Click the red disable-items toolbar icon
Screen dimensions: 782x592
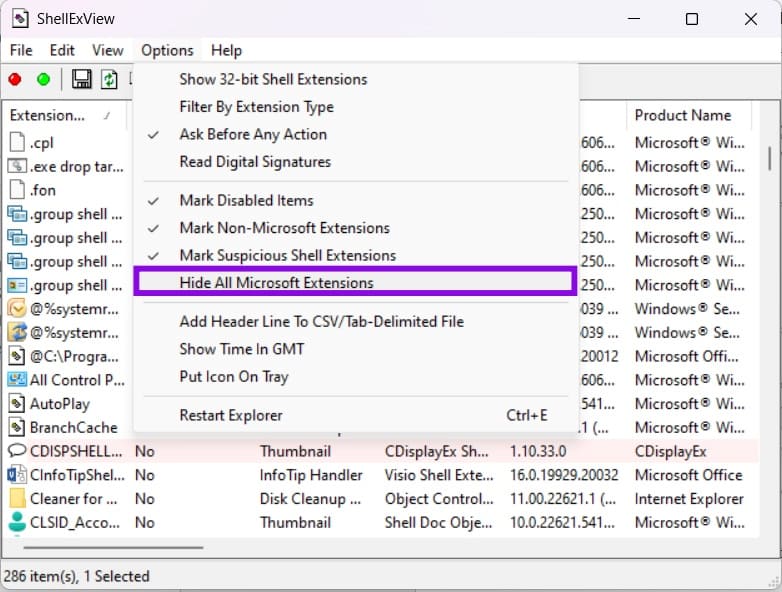click(15, 79)
